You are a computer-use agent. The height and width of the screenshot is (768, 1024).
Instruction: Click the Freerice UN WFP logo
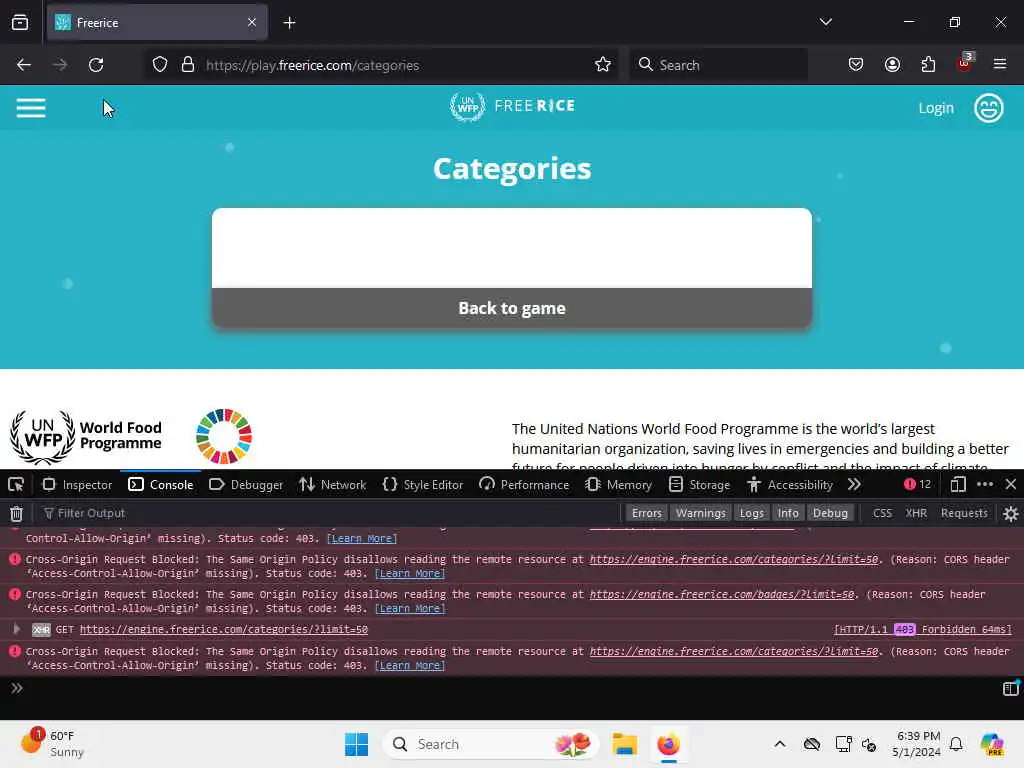point(512,106)
